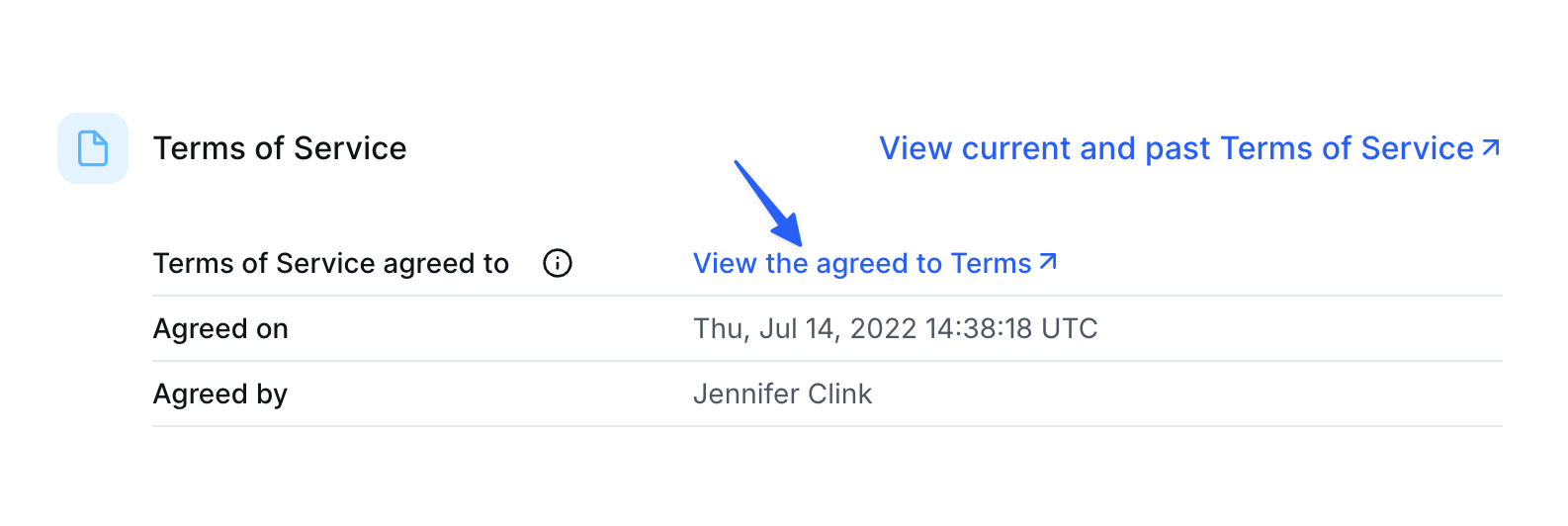The width and height of the screenshot is (1568, 526).
Task: Select the name Jennifer in Agreed by row
Action: [x=746, y=394]
